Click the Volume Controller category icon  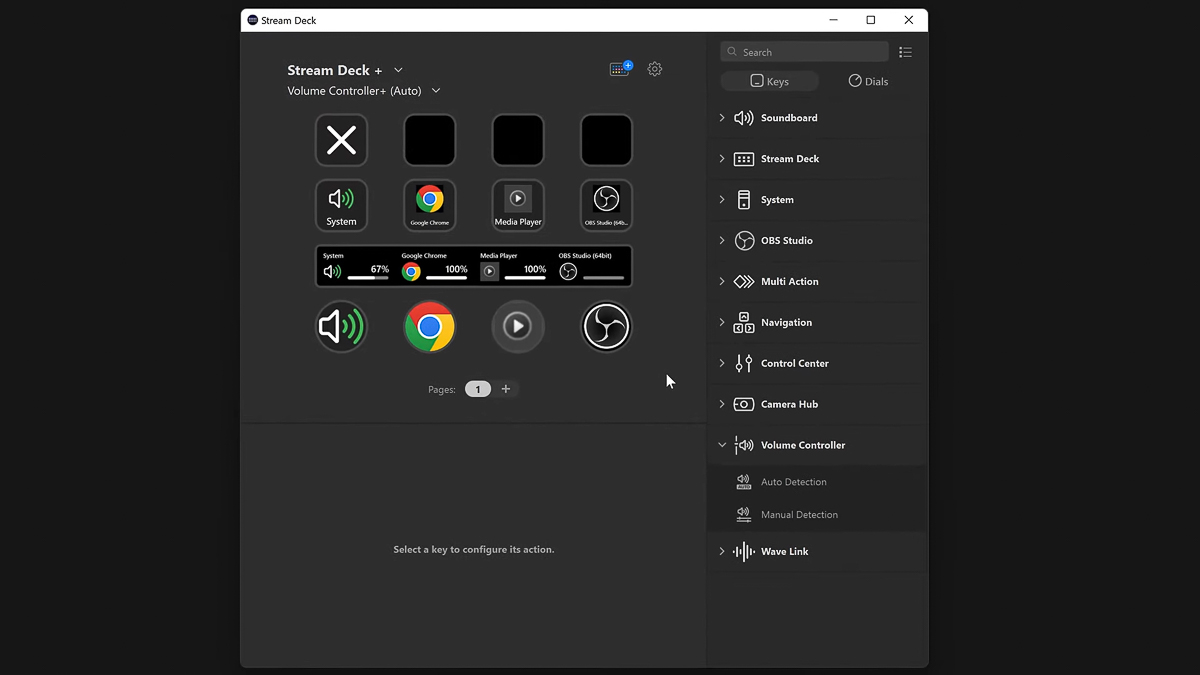coord(744,446)
